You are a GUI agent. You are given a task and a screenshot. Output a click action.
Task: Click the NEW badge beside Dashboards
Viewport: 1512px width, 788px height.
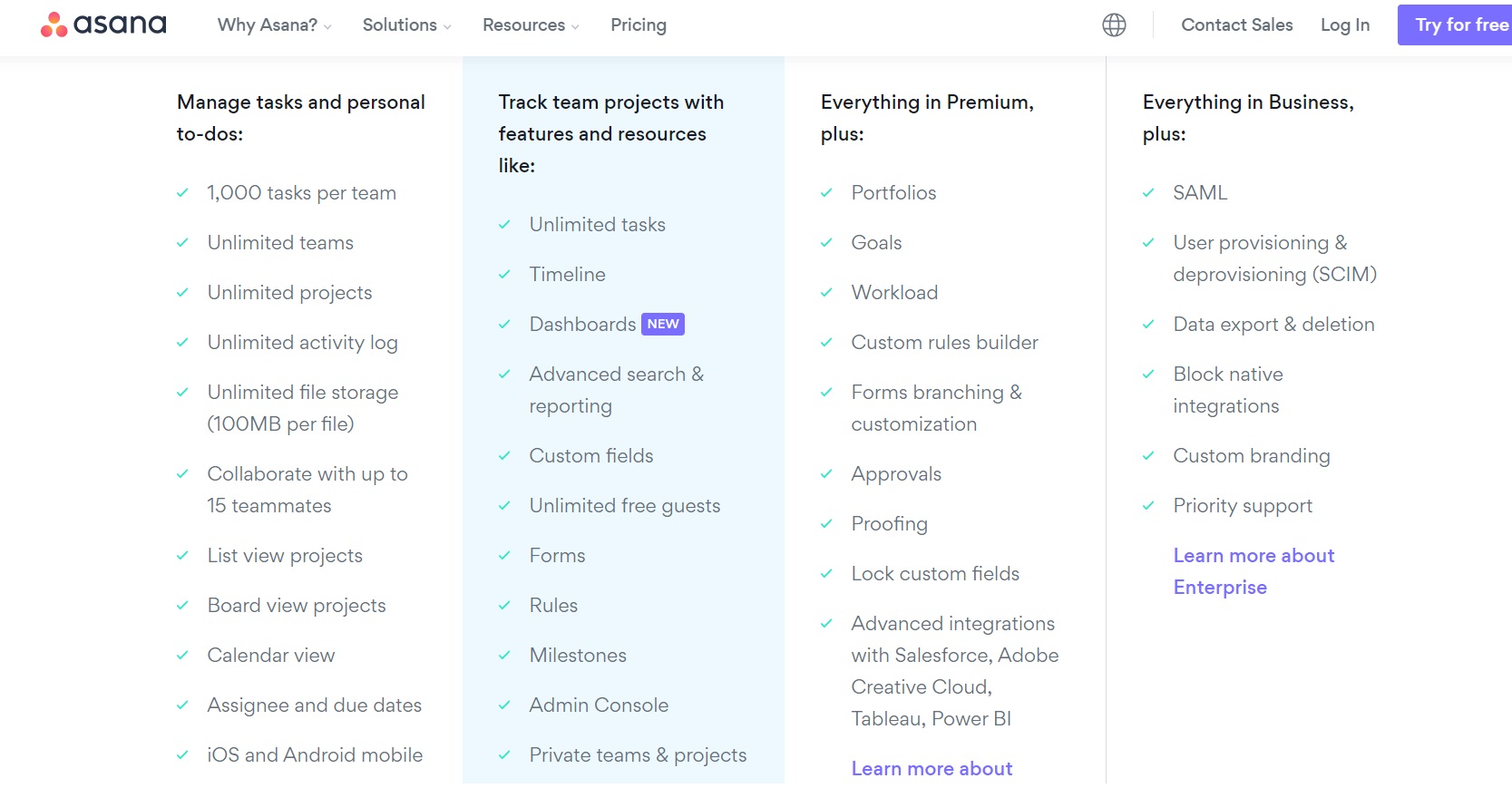click(x=663, y=325)
